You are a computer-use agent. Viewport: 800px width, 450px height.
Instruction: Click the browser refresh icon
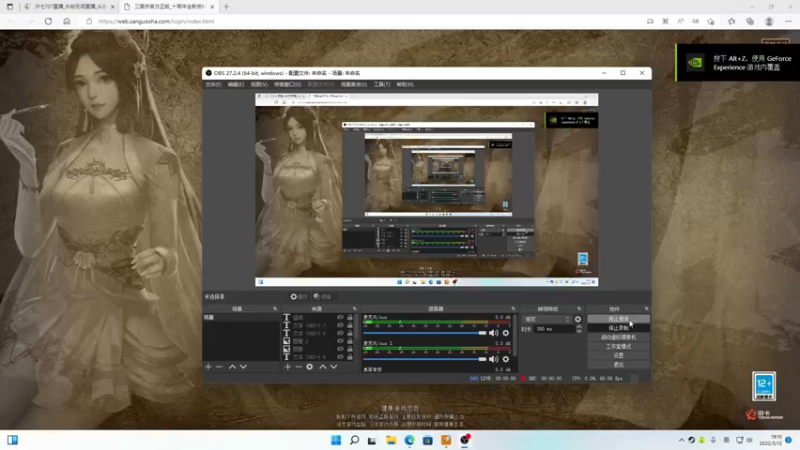48,21
